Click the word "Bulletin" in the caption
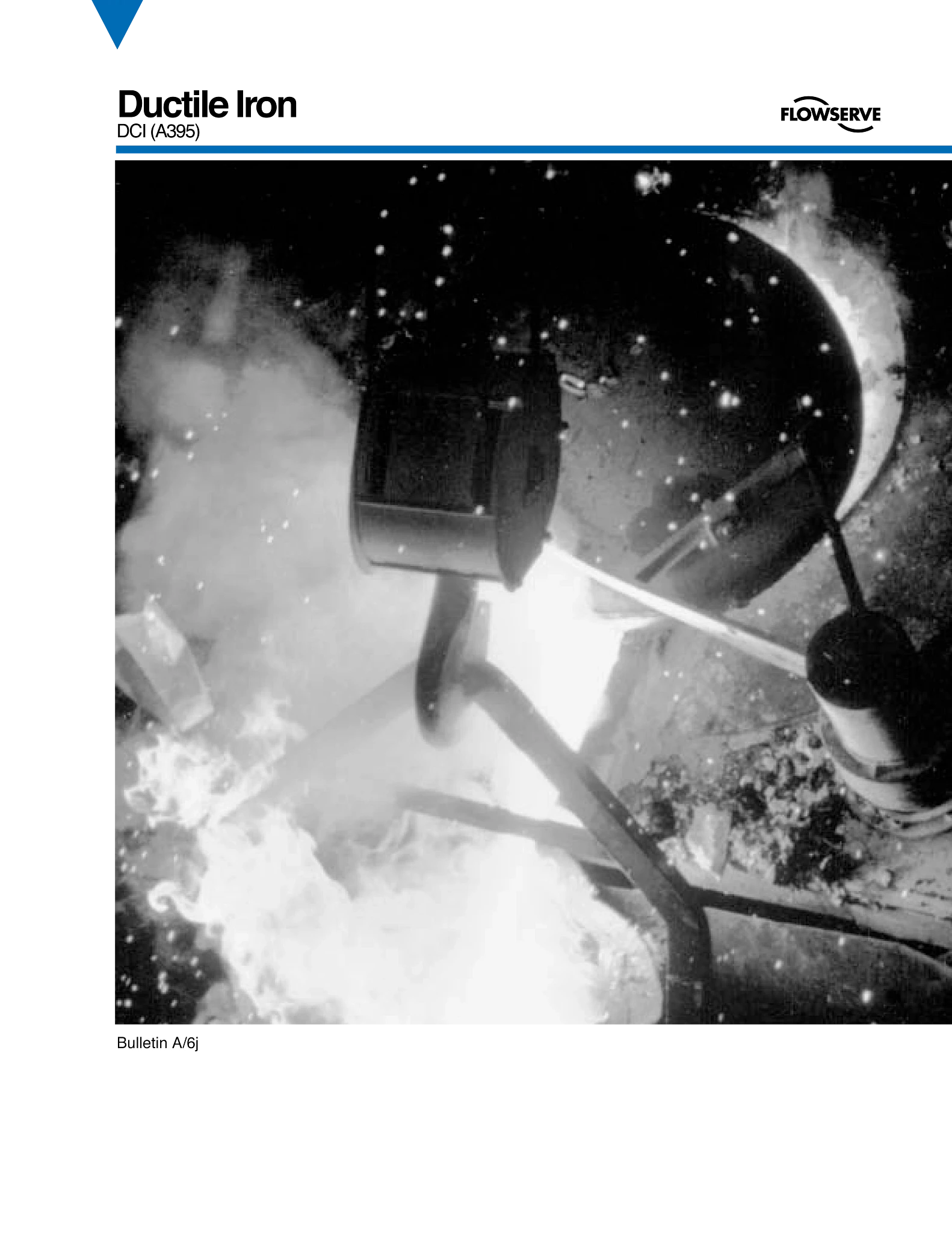 [x=141, y=1043]
